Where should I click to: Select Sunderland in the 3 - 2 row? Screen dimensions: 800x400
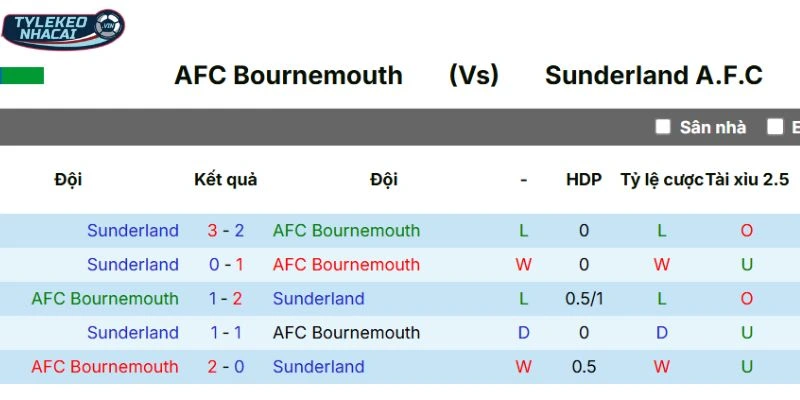click(x=132, y=231)
